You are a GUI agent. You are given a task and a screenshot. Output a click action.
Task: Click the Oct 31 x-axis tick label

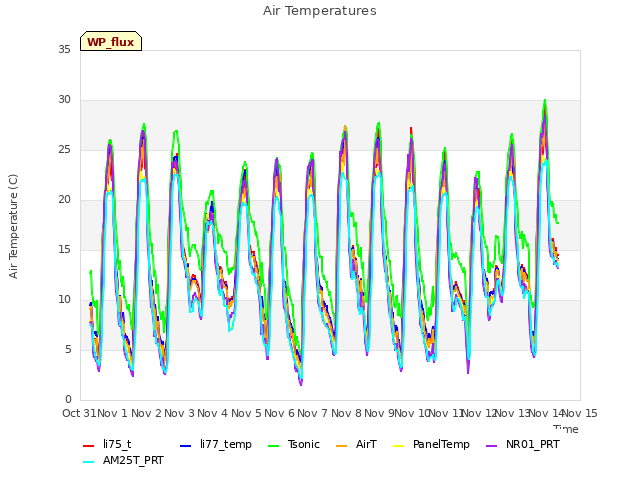79,413
